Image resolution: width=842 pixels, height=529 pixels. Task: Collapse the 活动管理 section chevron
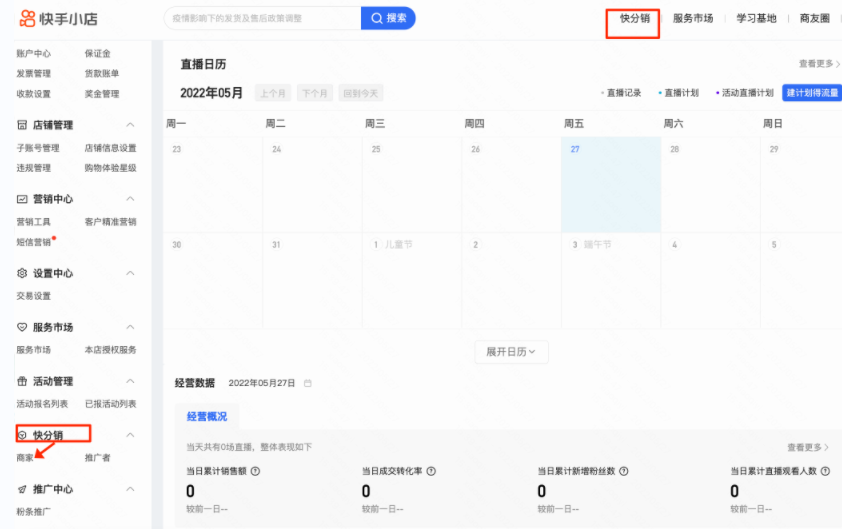pyautogui.click(x=130, y=381)
